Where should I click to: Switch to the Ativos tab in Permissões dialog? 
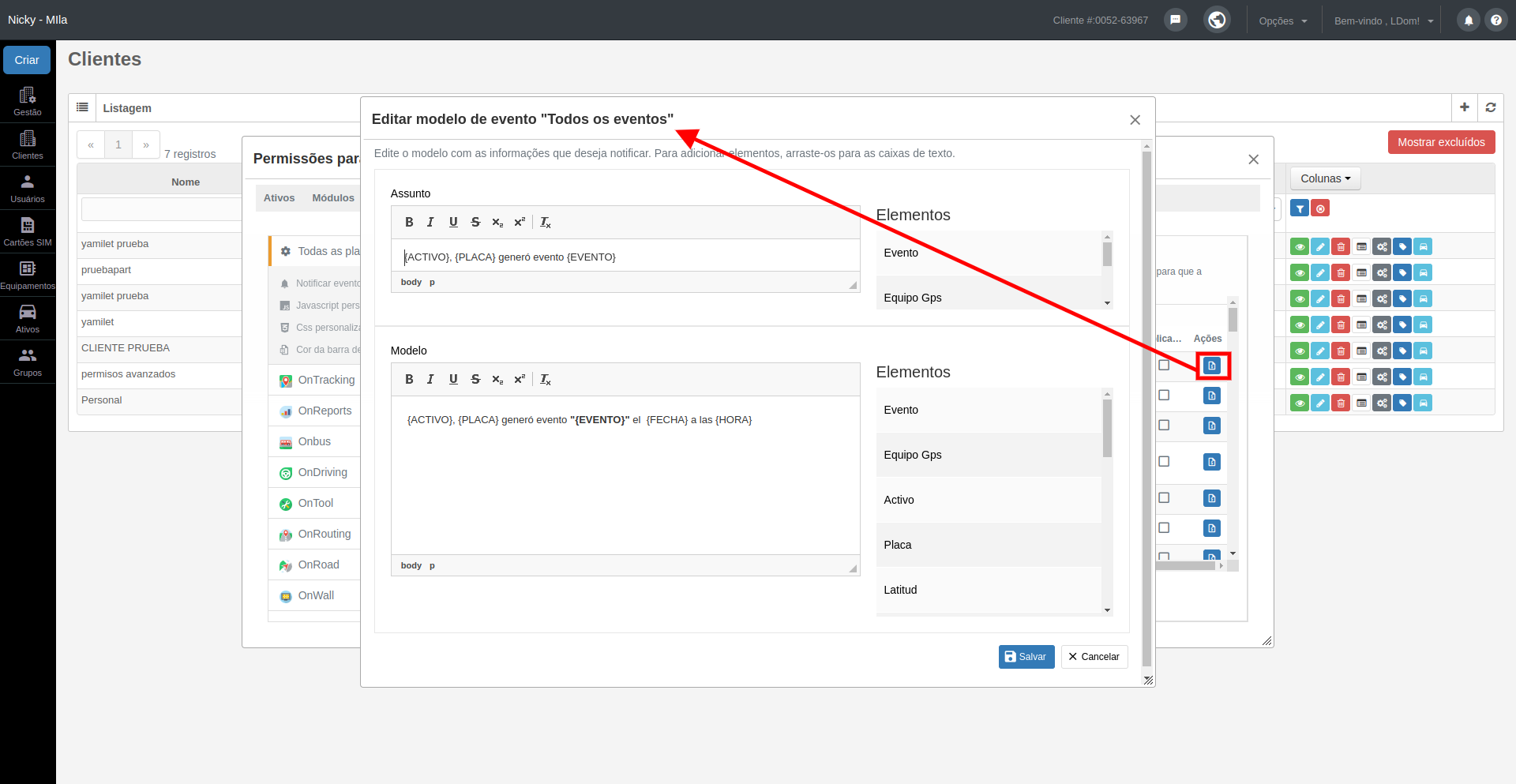pos(280,198)
